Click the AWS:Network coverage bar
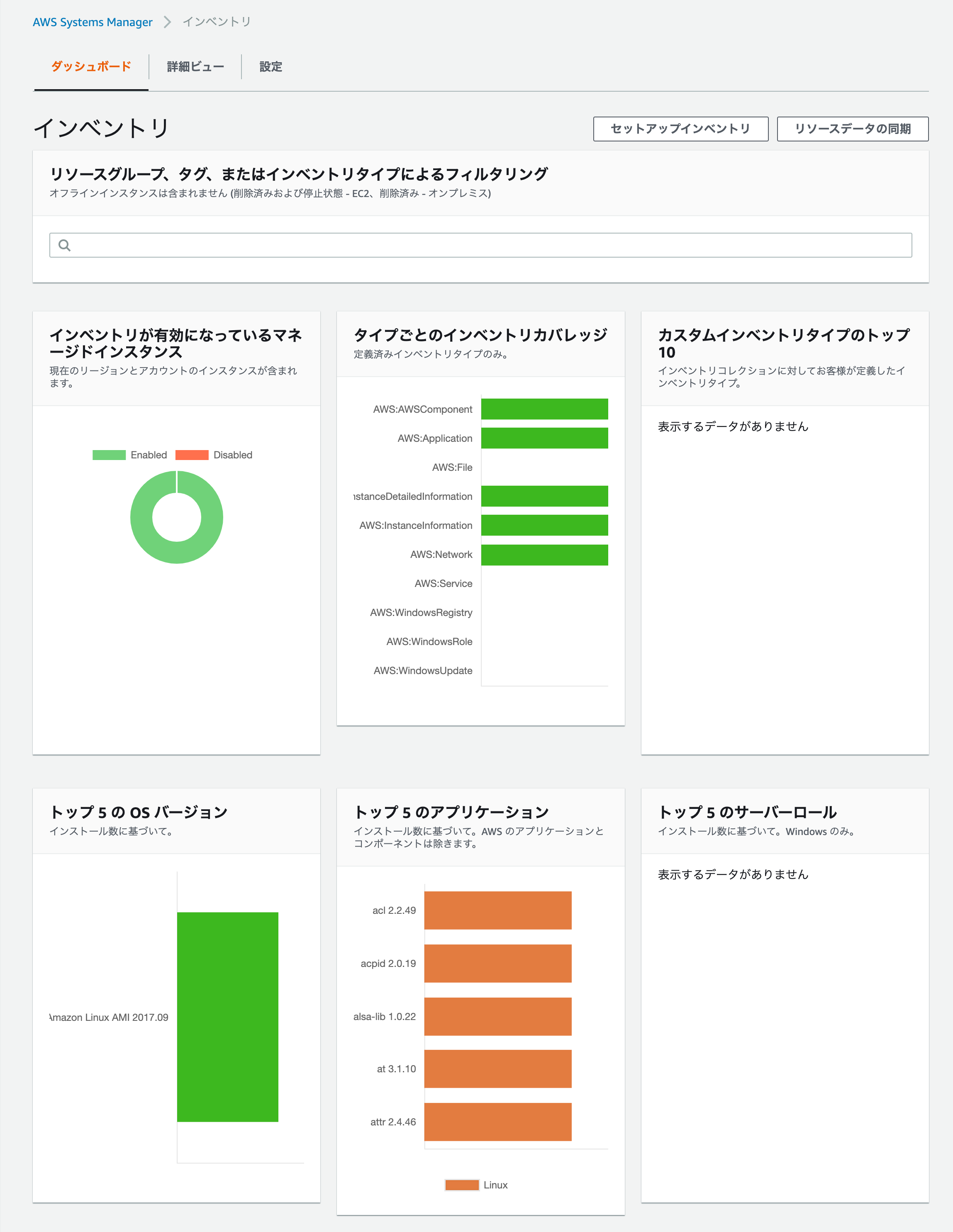 click(x=544, y=554)
